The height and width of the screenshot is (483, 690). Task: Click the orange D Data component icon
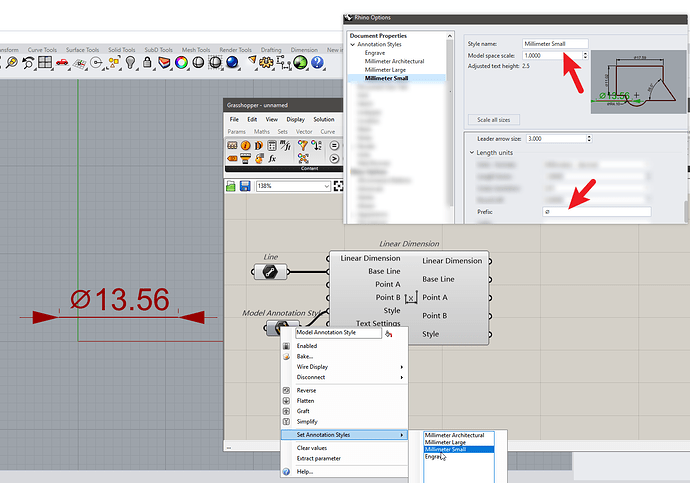point(259,146)
